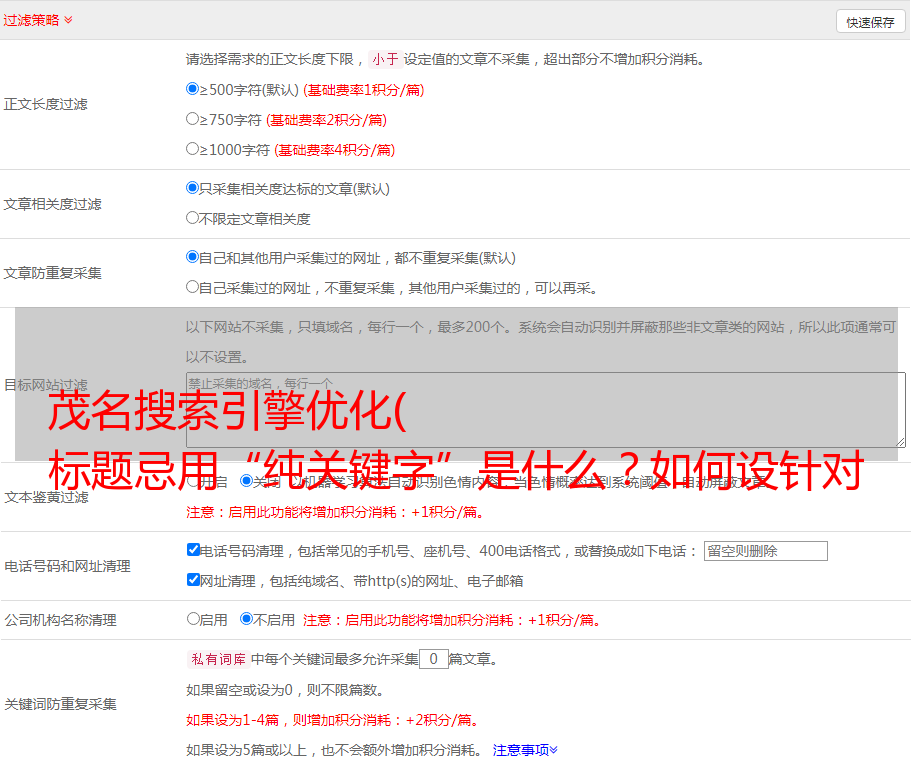This screenshot has width=912, height=768.
Task: Select 关闭 for 文本鉴黄过滤
Action: tap(246, 481)
